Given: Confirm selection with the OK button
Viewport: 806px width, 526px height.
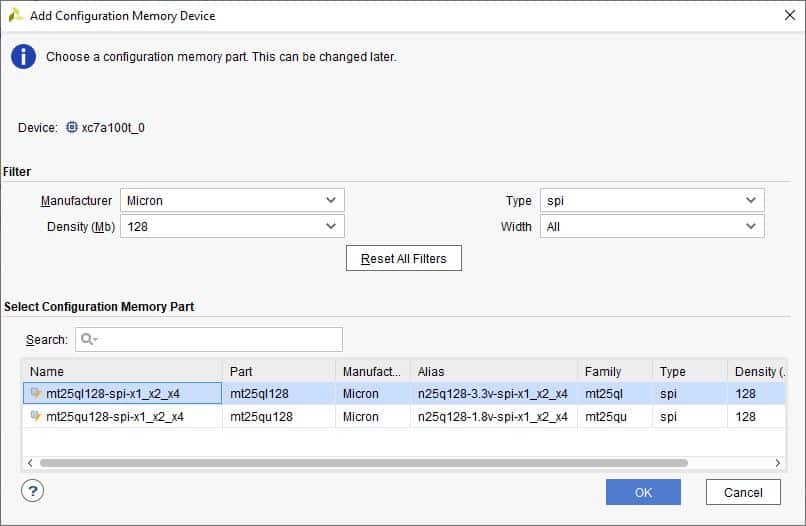Looking at the screenshot, I should [643, 492].
